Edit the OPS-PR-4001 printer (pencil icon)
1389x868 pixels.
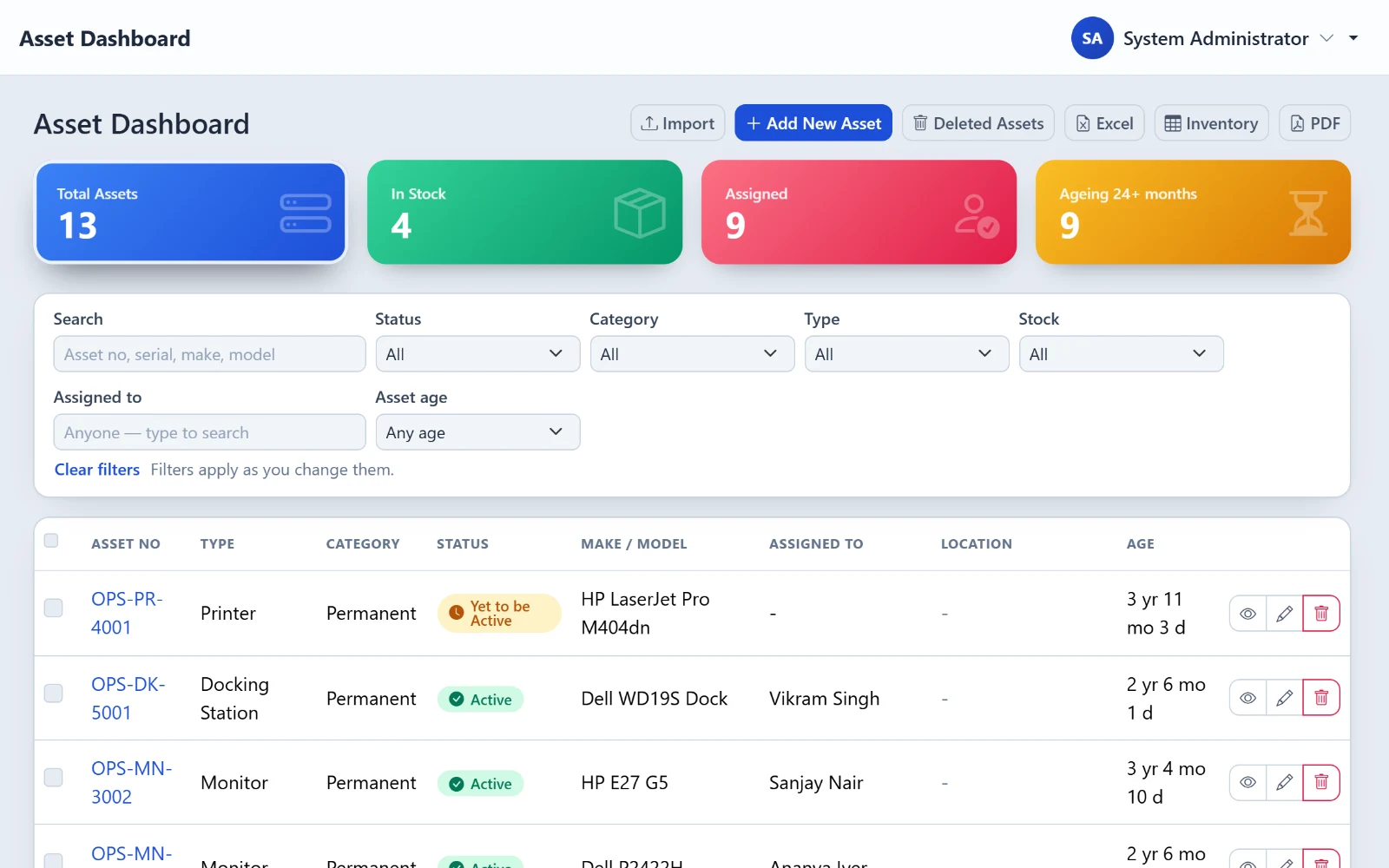[x=1284, y=614]
